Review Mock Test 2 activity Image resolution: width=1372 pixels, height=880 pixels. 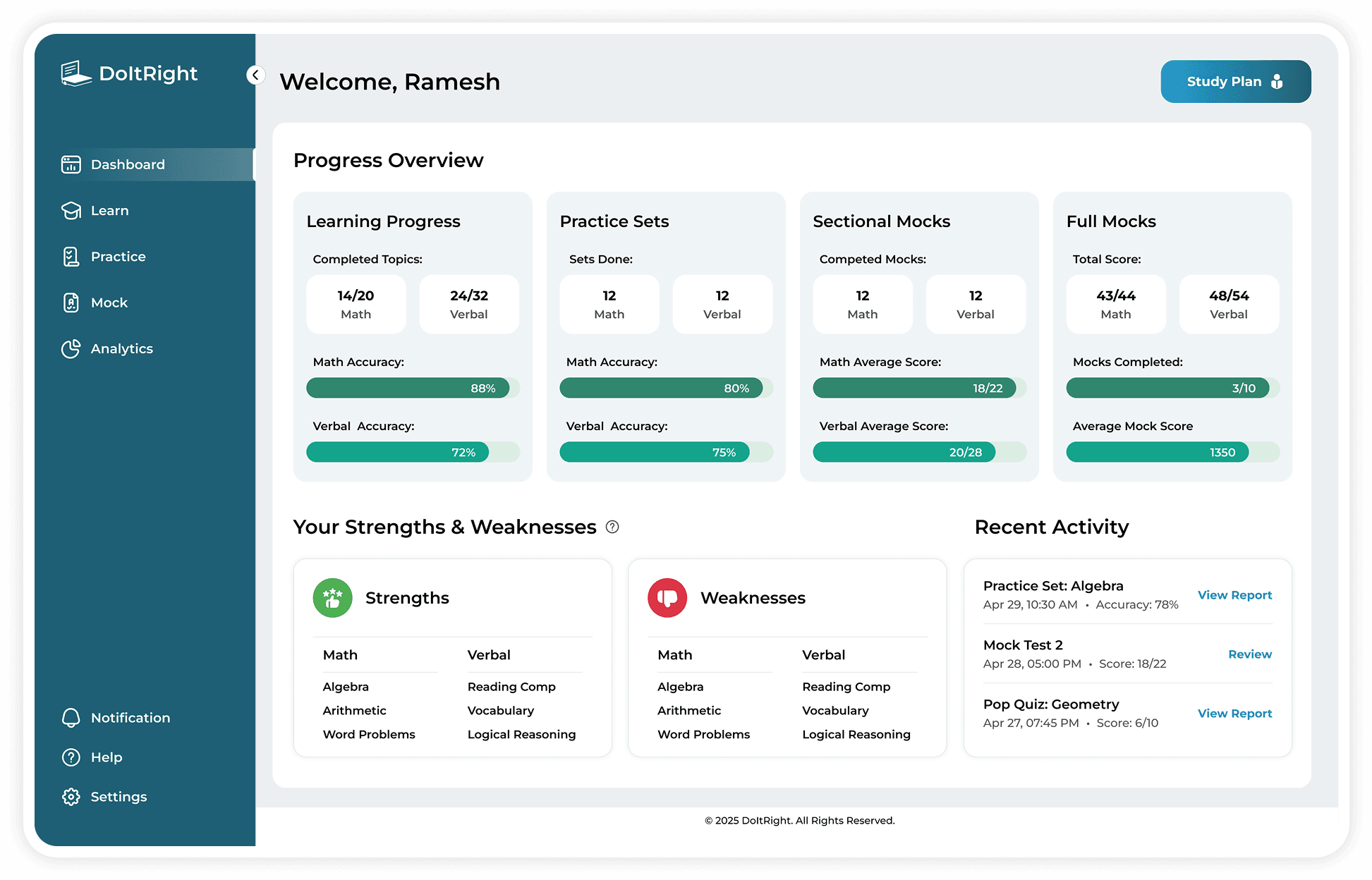pos(1249,654)
